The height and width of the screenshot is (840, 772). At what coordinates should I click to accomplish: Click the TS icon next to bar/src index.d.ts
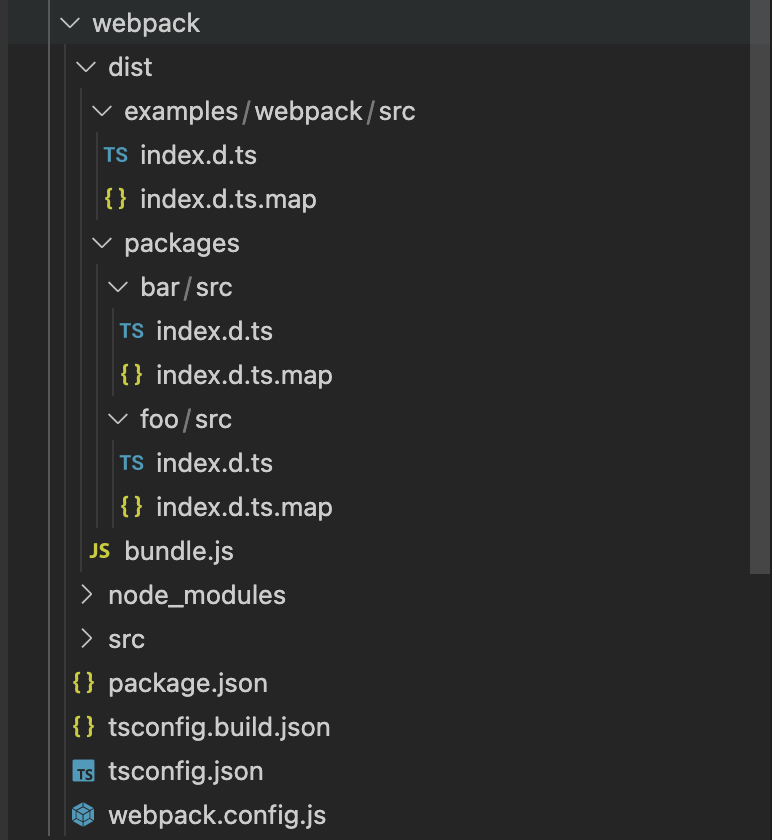click(131, 331)
